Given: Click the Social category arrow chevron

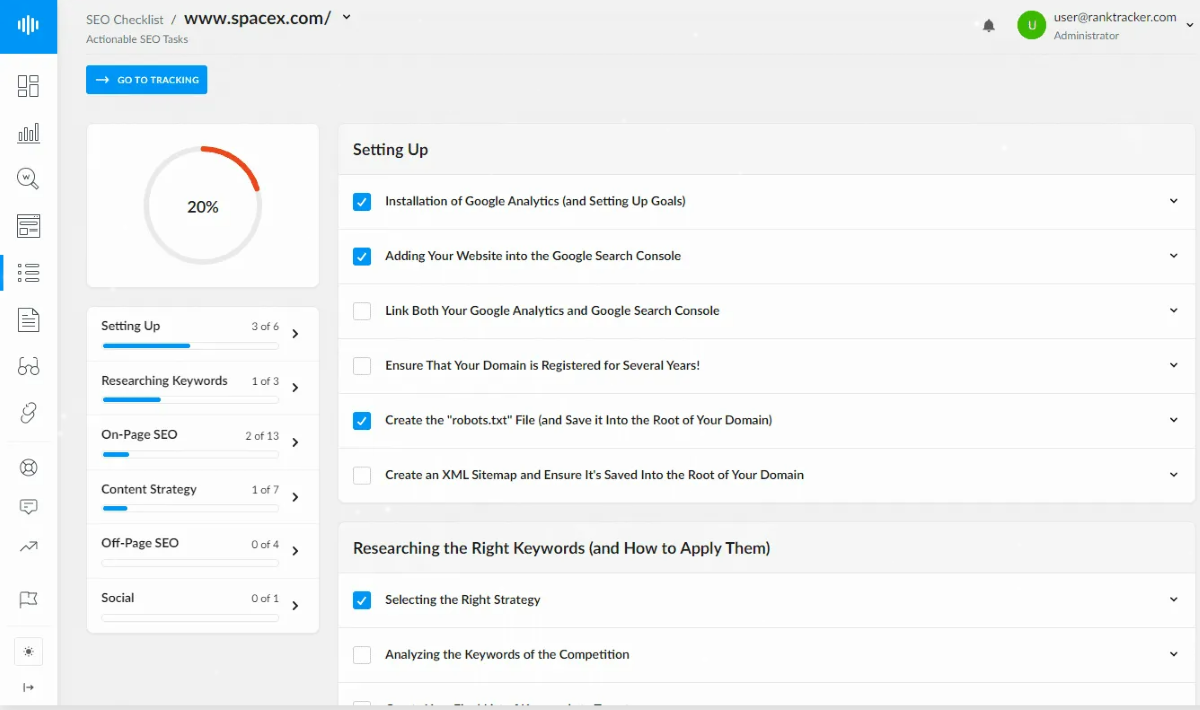Looking at the screenshot, I should click(x=295, y=606).
